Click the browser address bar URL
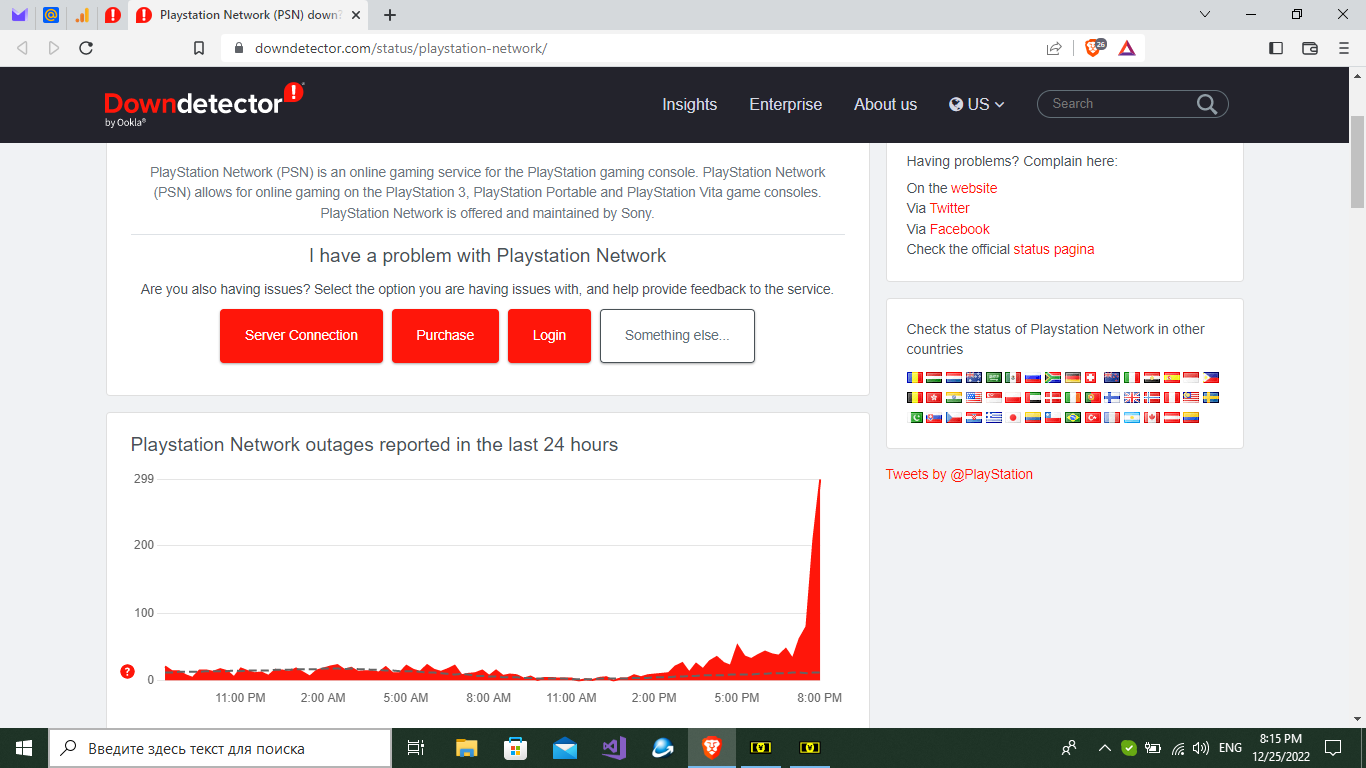Screen dimensions: 1366x768 401,48
